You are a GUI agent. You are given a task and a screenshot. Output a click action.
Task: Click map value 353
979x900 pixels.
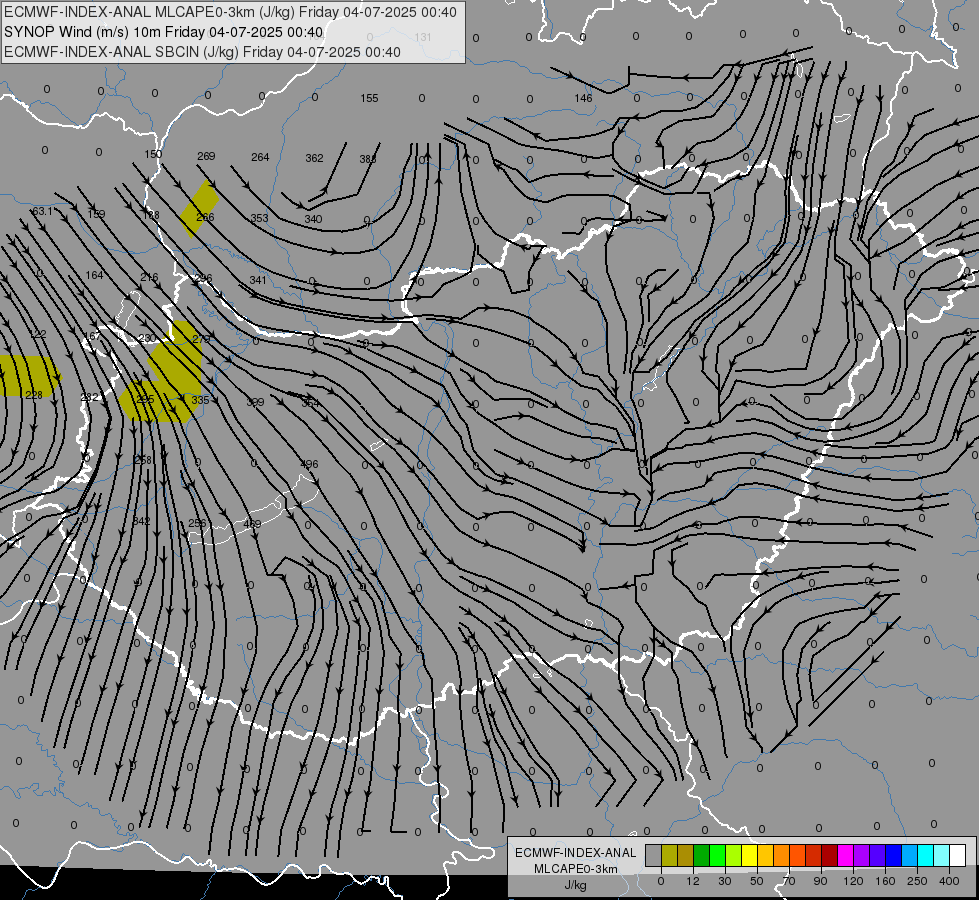[259, 218]
